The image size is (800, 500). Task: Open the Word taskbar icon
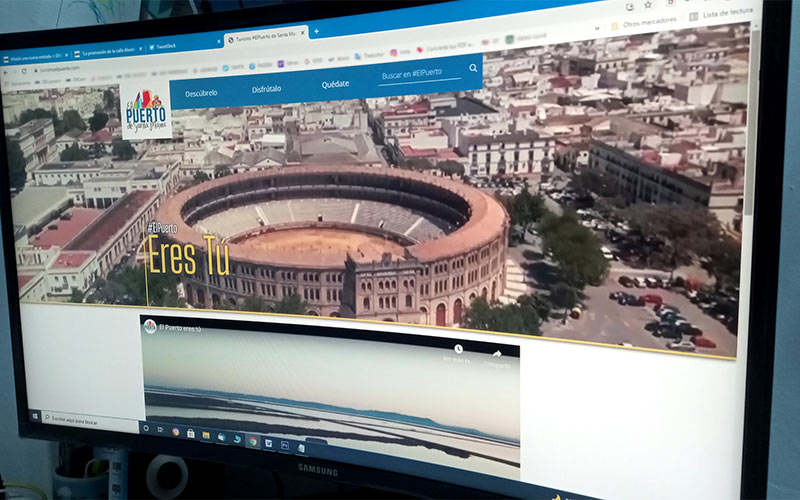268,443
